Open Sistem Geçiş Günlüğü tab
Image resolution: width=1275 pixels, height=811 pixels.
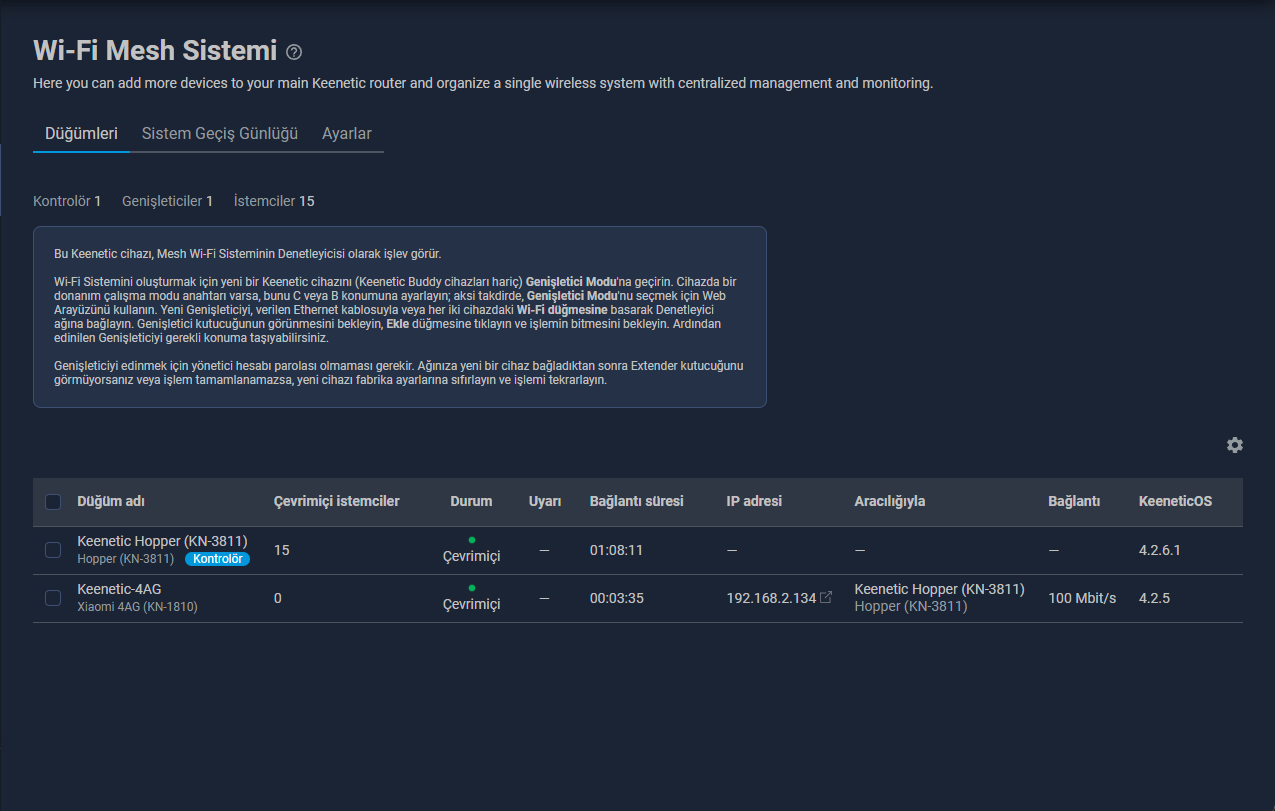point(220,133)
